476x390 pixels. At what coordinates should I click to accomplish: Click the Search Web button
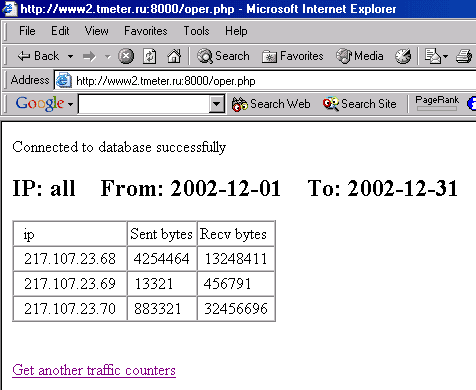coord(271,104)
